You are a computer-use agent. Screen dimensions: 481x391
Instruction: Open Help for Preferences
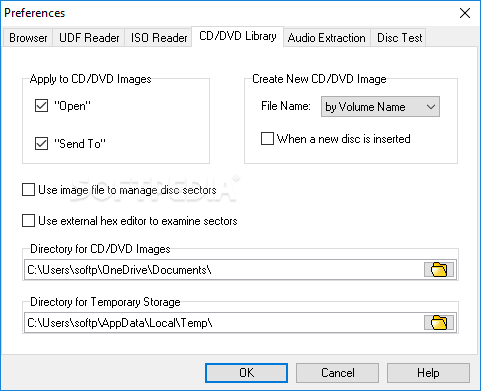(x=428, y=373)
